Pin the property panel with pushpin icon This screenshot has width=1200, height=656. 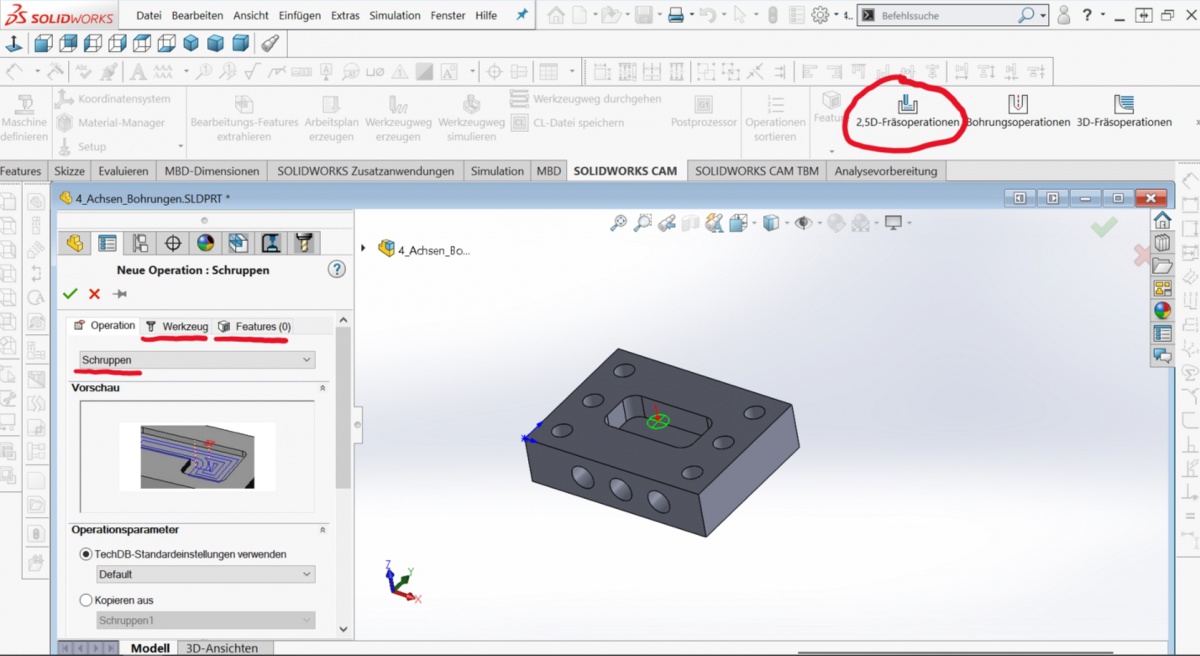(x=120, y=294)
